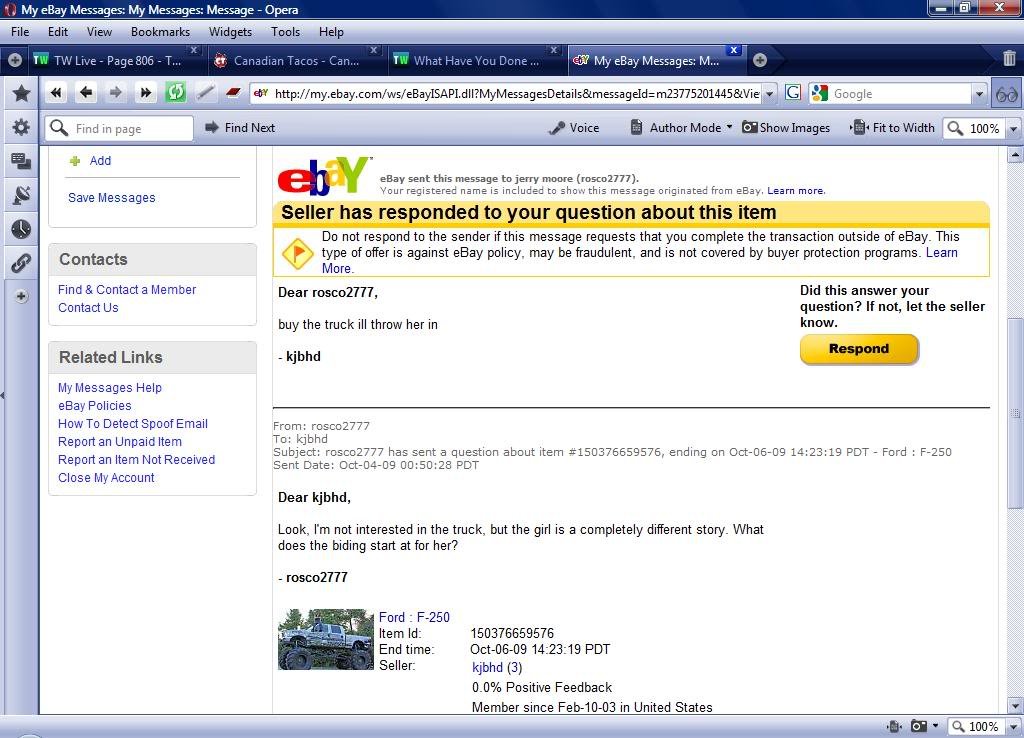Open the Google search engine dropdown arrow
1024x738 pixels.
979,94
